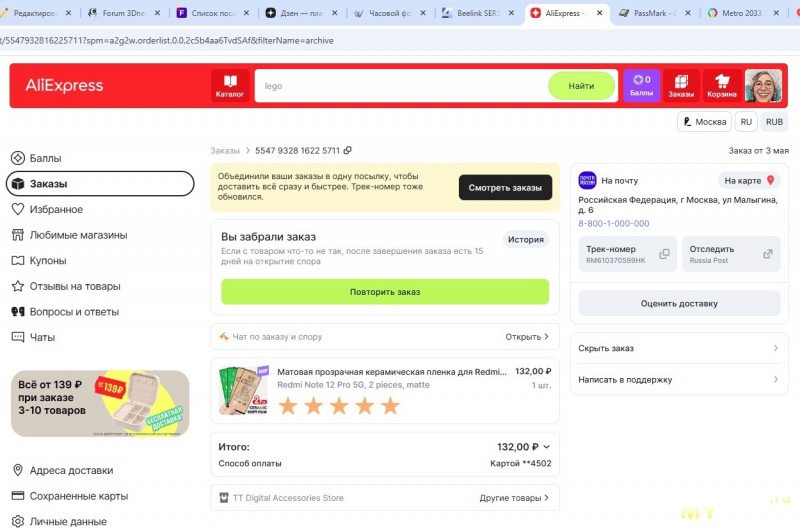Switch to the PassMark browser tab
The height and width of the screenshot is (529, 800).
click(655, 13)
